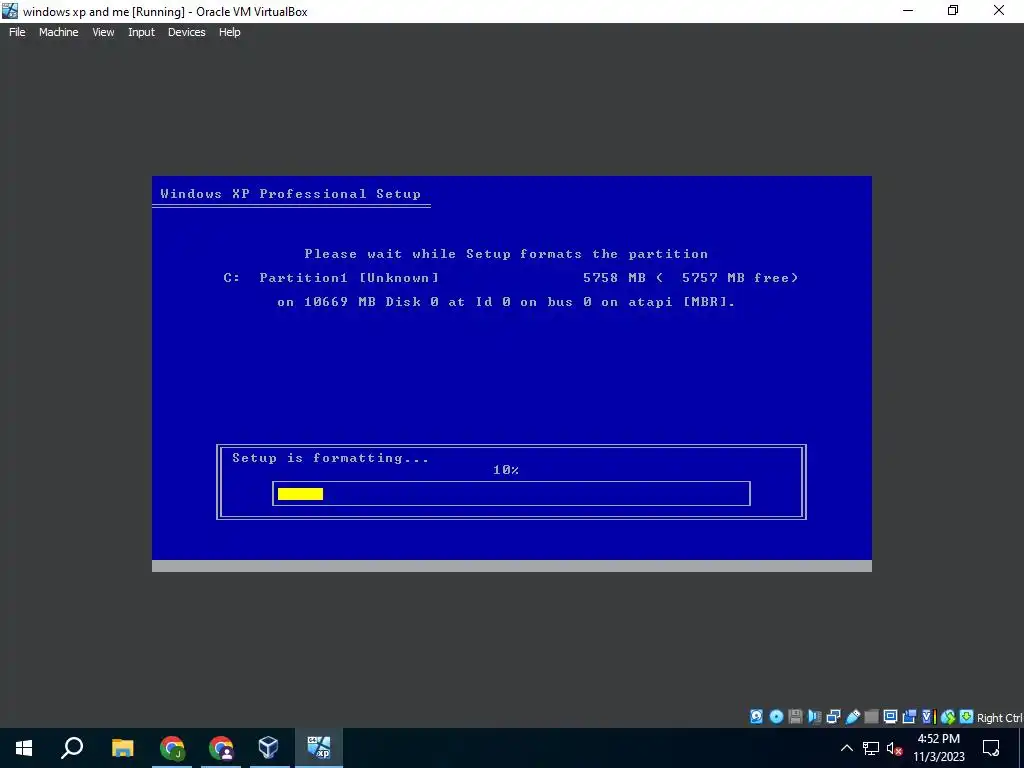Open the Windows Start menu

[24, 748]
